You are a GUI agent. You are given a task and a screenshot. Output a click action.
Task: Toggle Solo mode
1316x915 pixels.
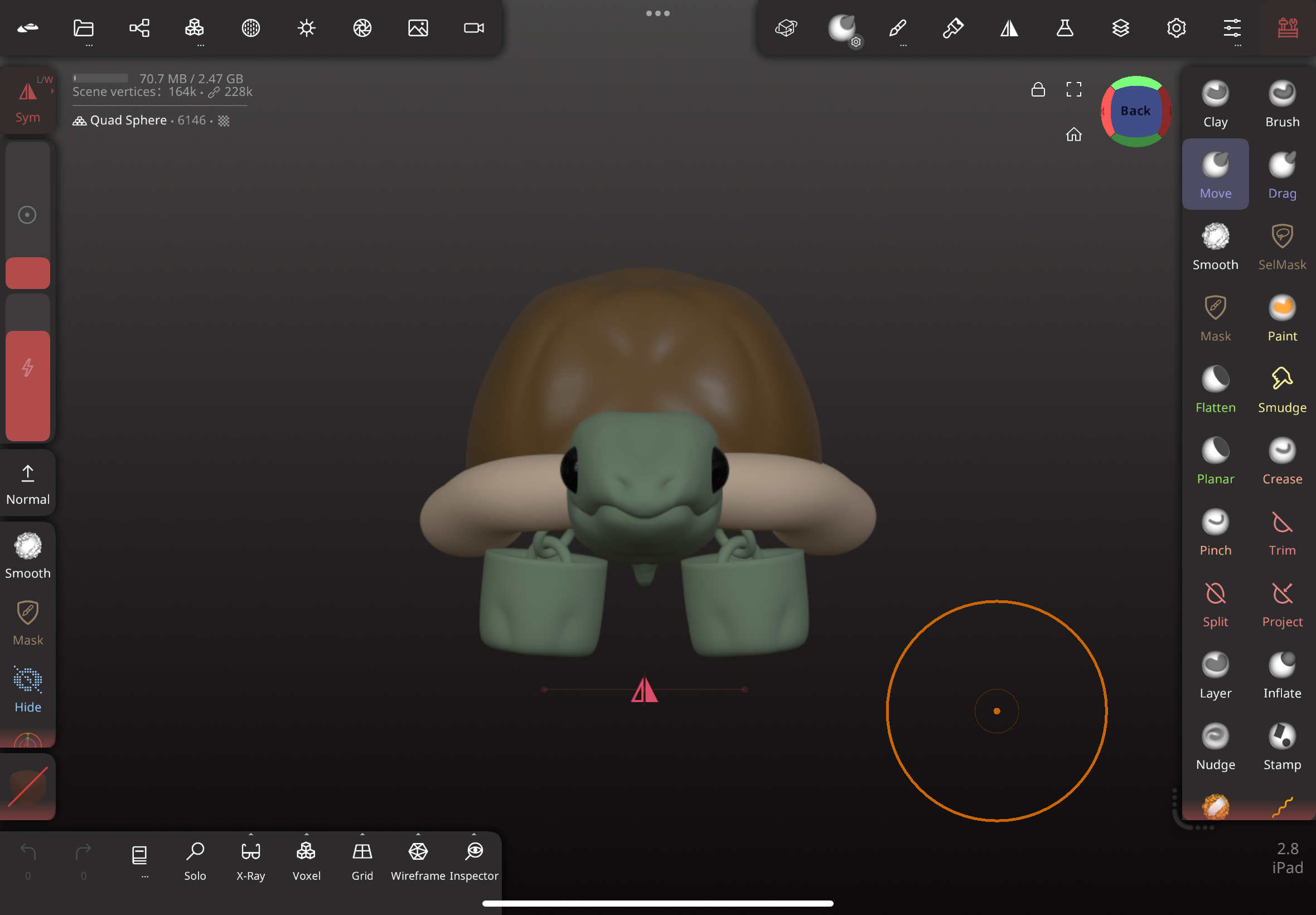click(x=195, y=861)
